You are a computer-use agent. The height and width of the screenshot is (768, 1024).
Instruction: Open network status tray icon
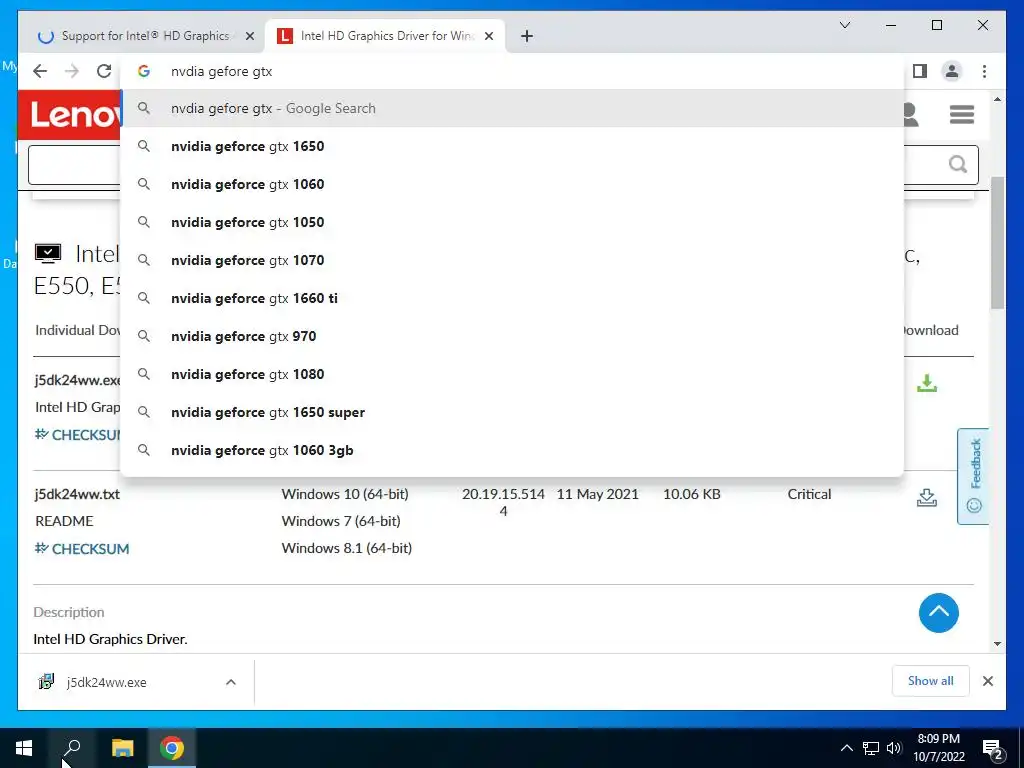point(871,748)
